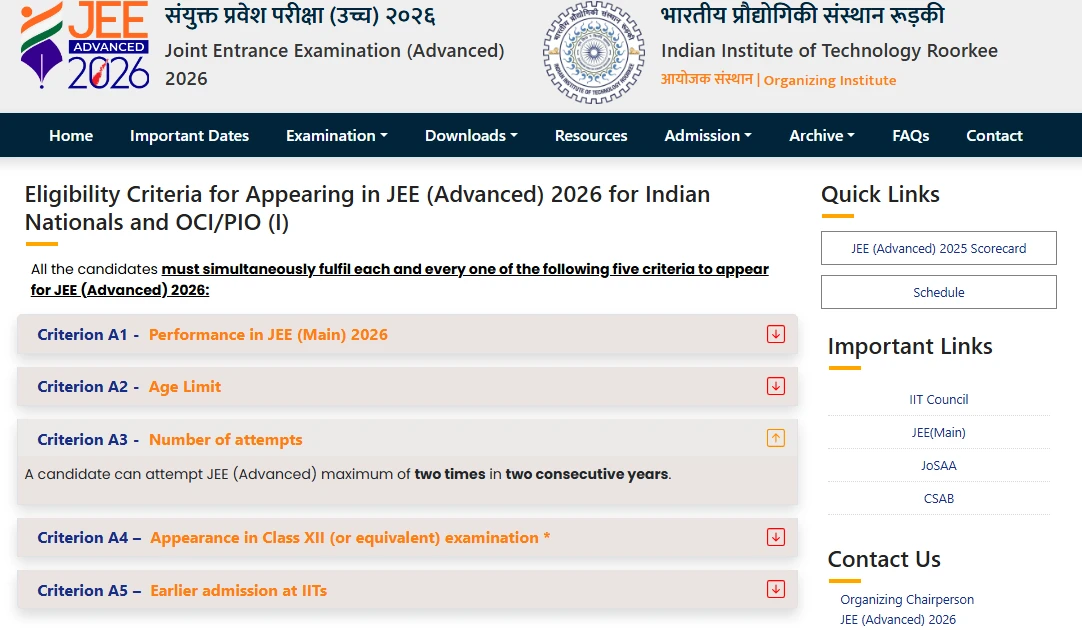Click the Schedule button
This screenshot has height=630, width=1082.
tap(938, 292)
